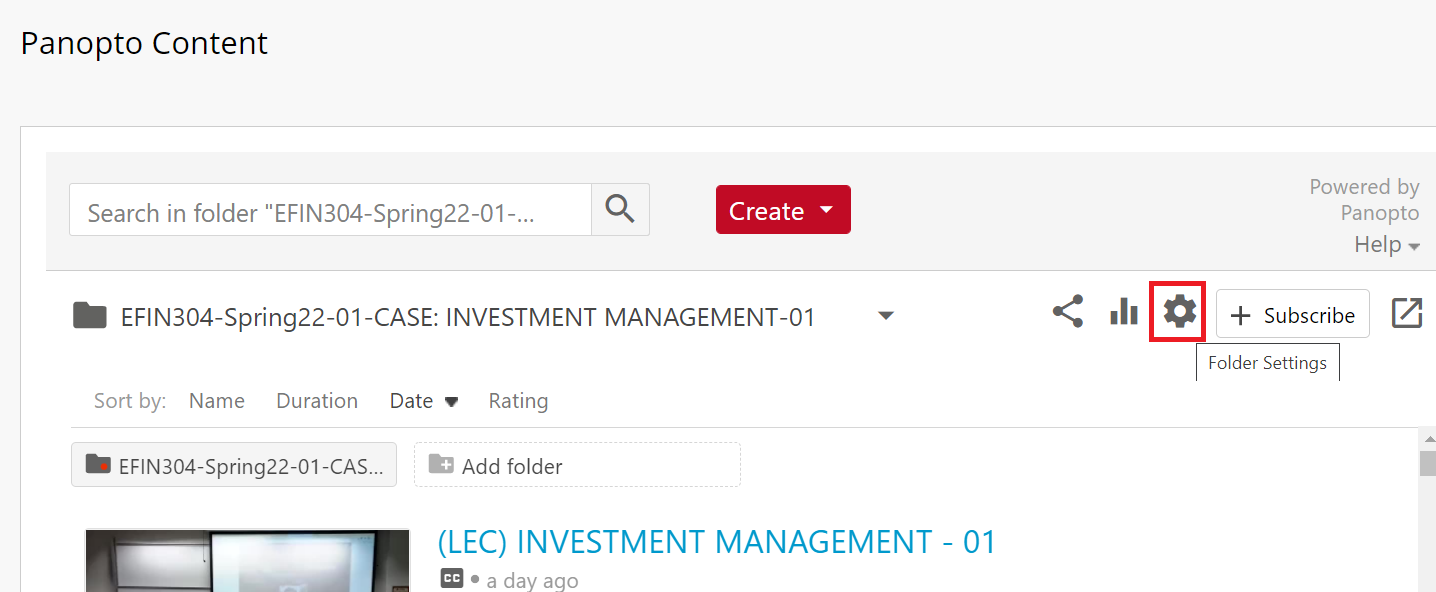This screenshot has height=592, width=1436.
Task: Open Folder Settings gear icon
Action: coord(1179,312)
